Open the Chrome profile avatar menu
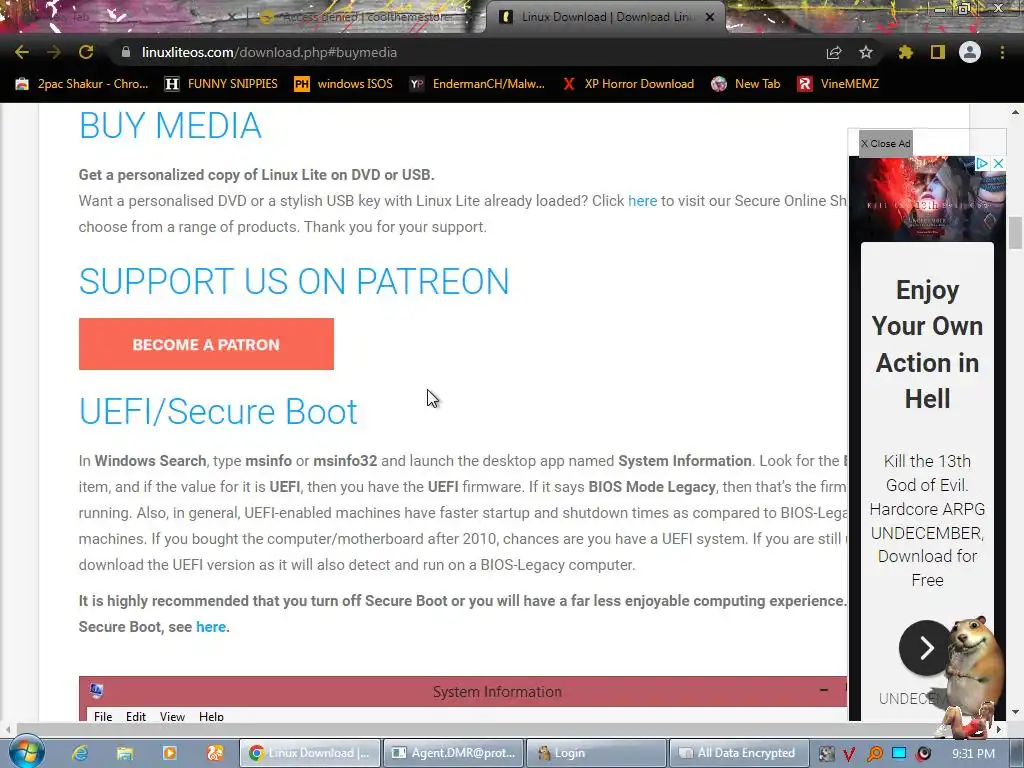This screenshot has width=1024, height=768. 970,52
